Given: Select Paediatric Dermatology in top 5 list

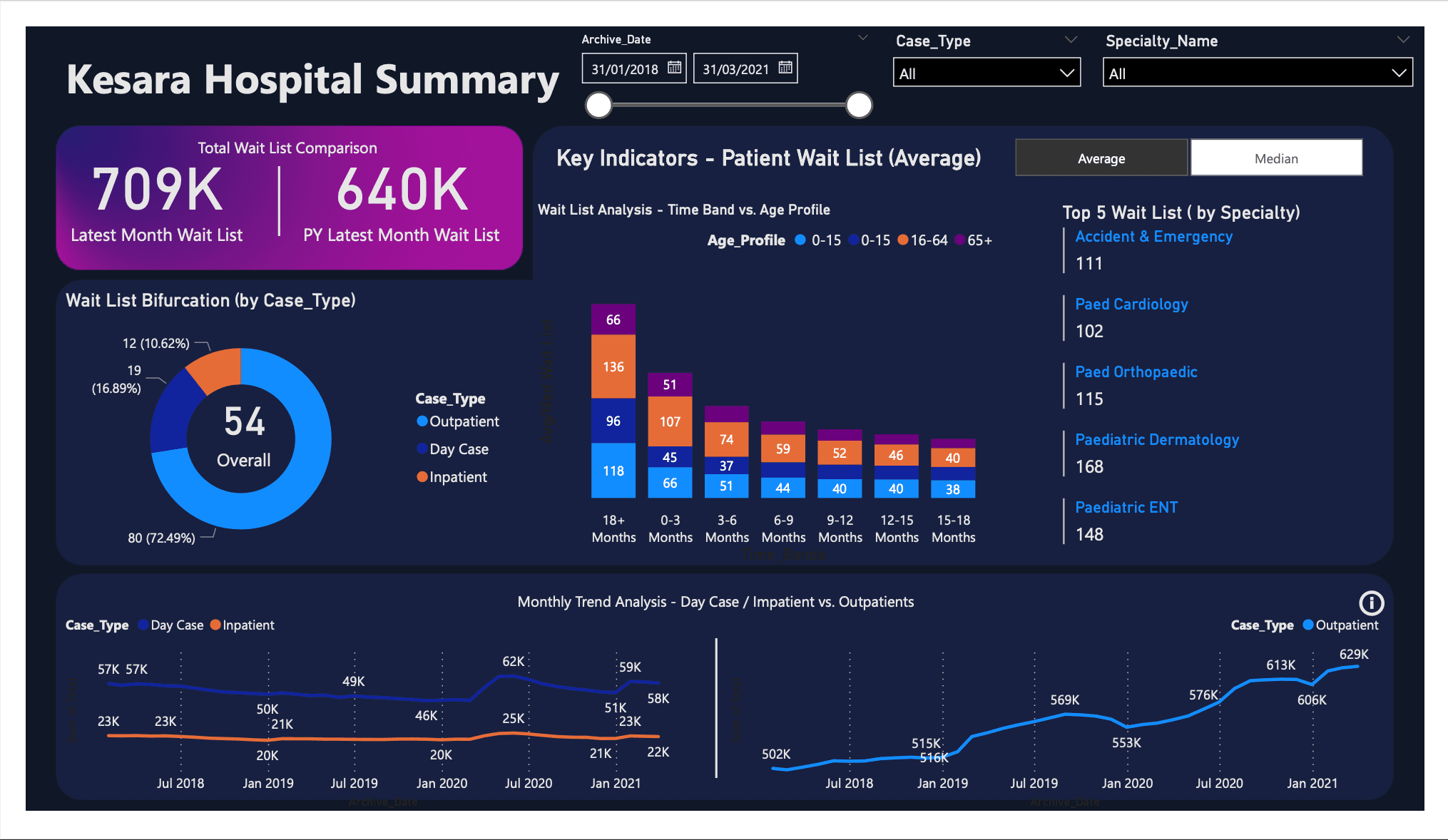Looking at the screenshot, I should (x=1156, y=440).
